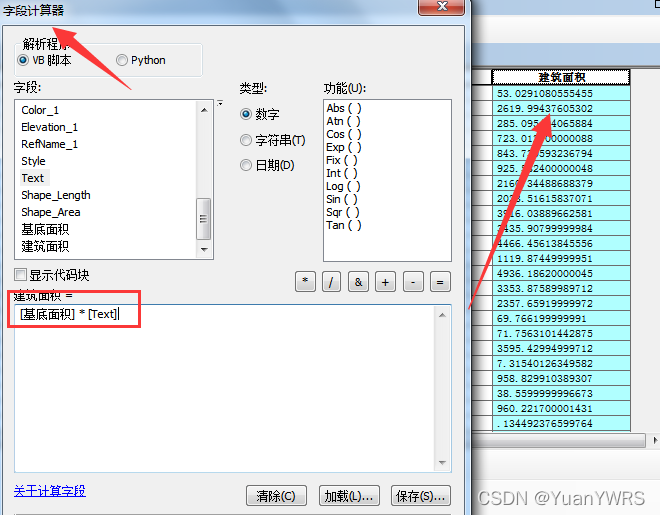Screen dimensions: 660x515
Task: Pick the Fix ( ) function
Action: pos(341,160)
